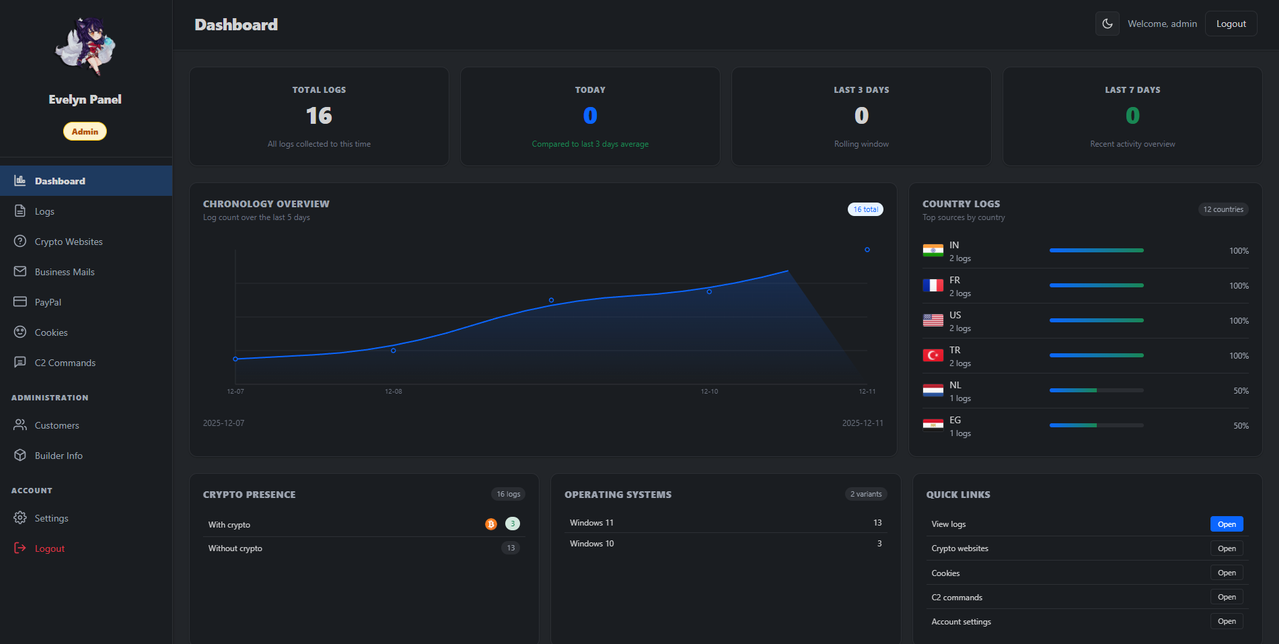The image size is (1279, 644).
Task: Click the "LAST 7 DAYS" card heading
Action: tap(1133, 90)
